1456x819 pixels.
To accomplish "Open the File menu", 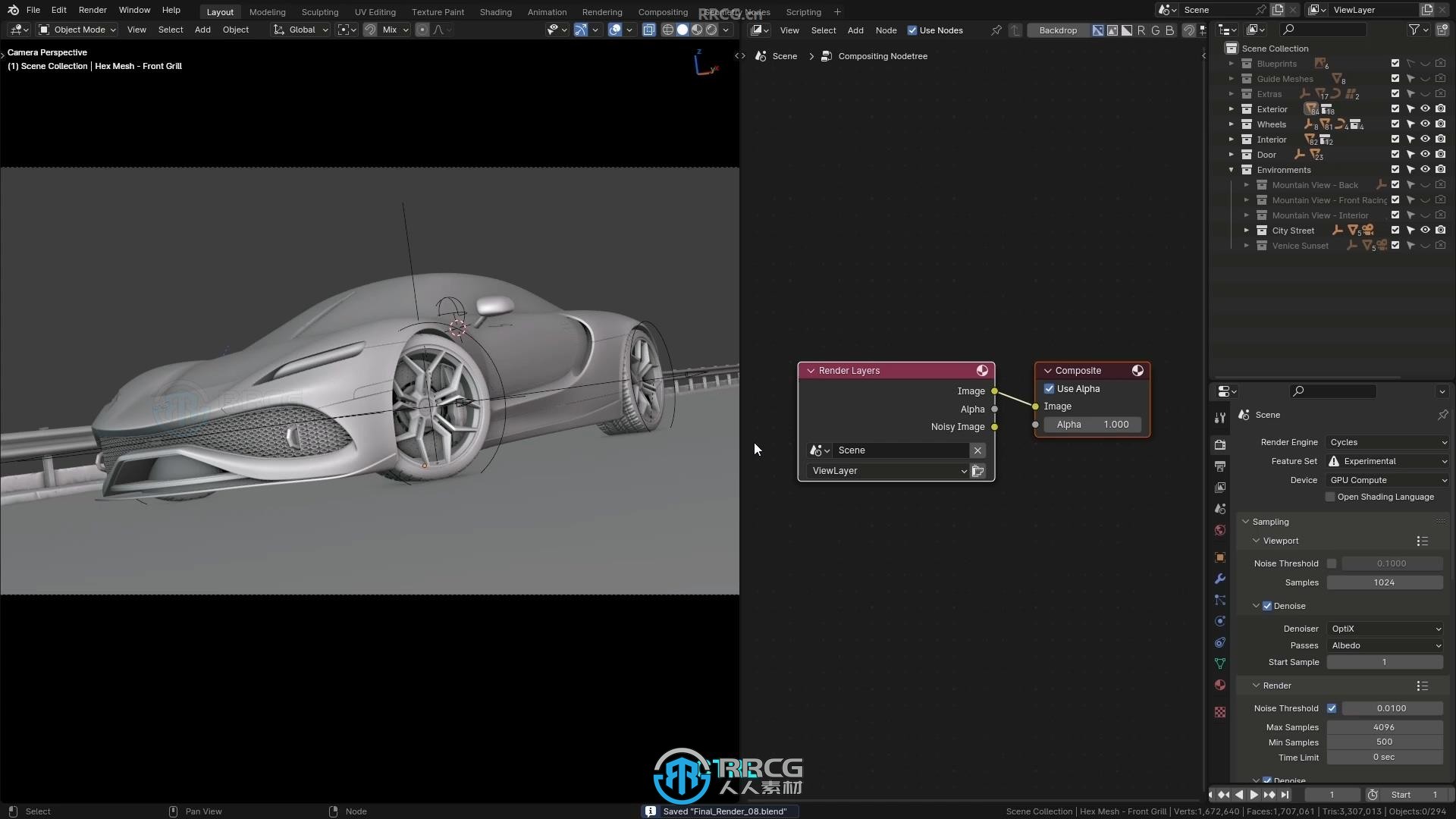I will tap(33, 10).
